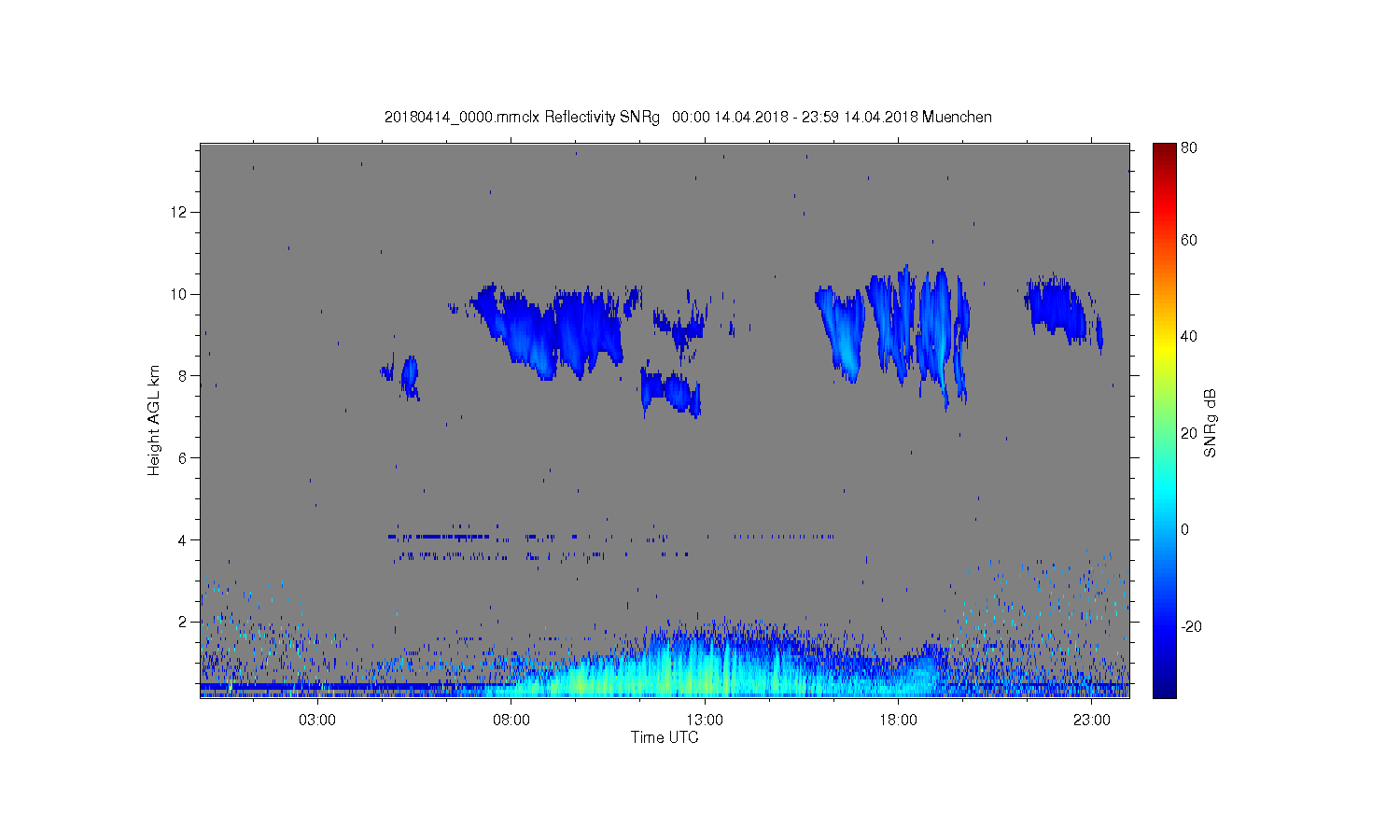Click the 18:00 time tick label
The width and height of the screenshot is (1400, 840).
tap(899, 721)
